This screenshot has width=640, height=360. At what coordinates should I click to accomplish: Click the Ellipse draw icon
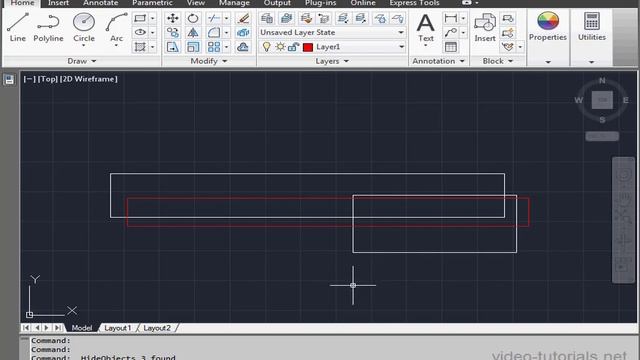140,32
